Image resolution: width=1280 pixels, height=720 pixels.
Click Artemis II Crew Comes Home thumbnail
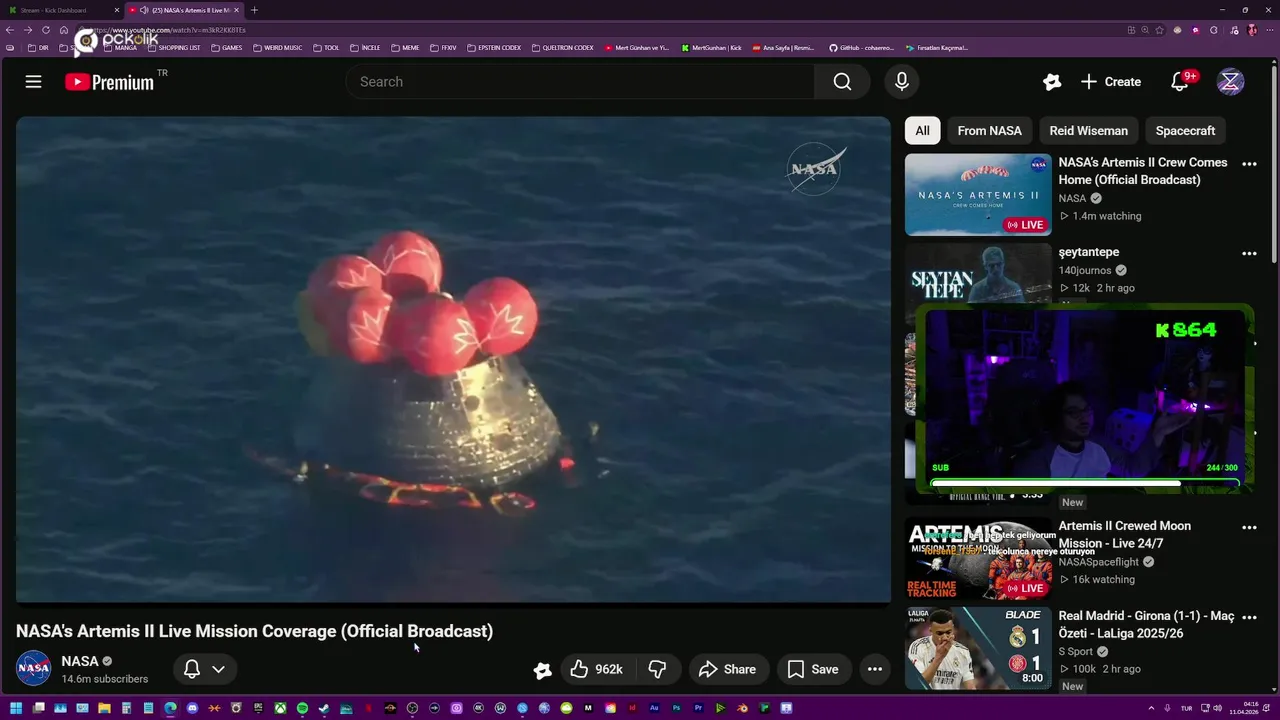pyautogui.click(x=978, y=194)
